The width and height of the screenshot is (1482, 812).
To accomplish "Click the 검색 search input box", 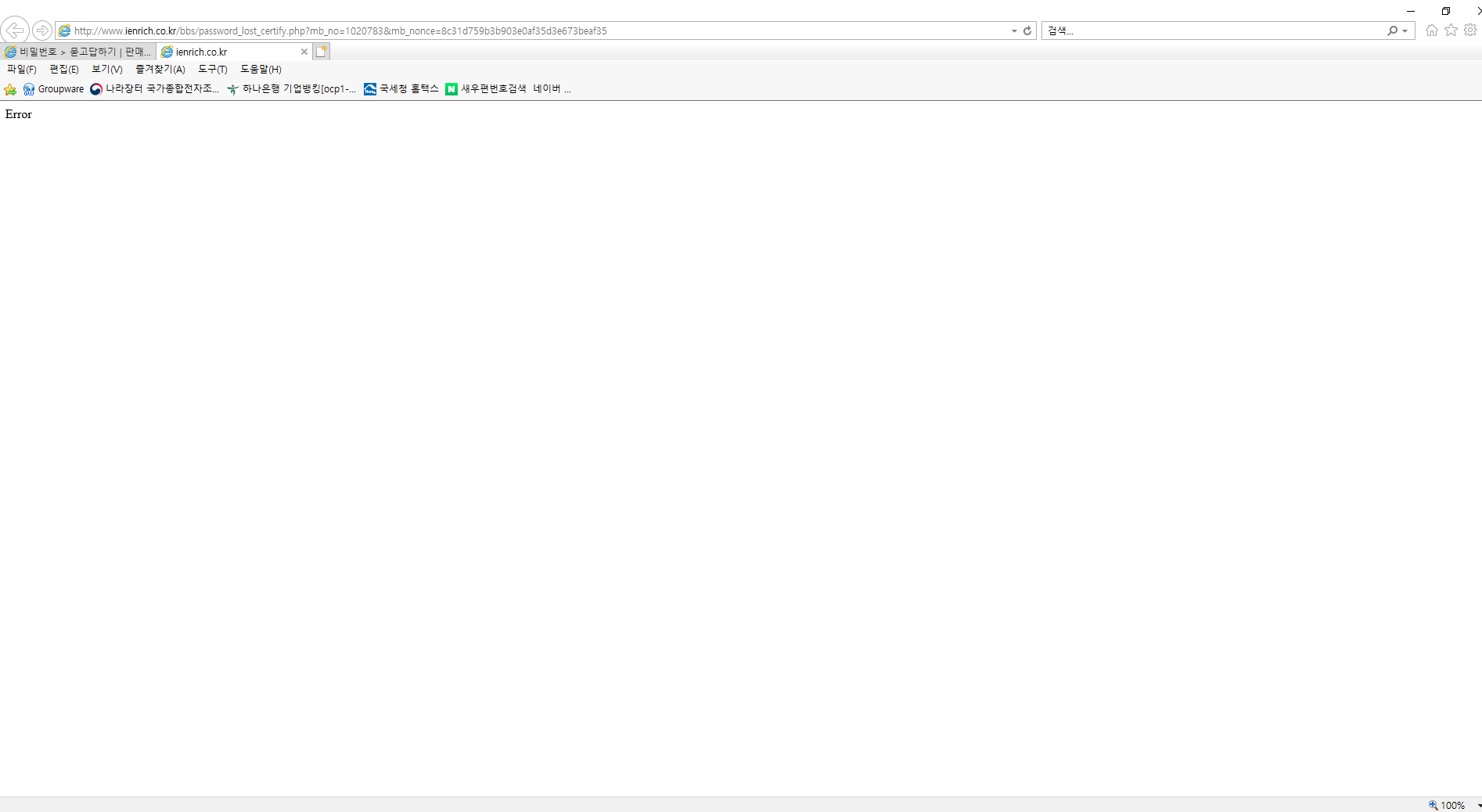I will 1213,31.
